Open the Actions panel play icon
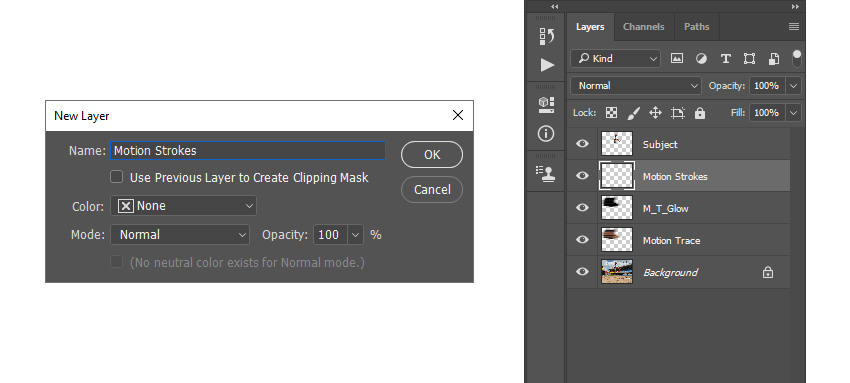850x383 pixels. click(x=547, y=65)
